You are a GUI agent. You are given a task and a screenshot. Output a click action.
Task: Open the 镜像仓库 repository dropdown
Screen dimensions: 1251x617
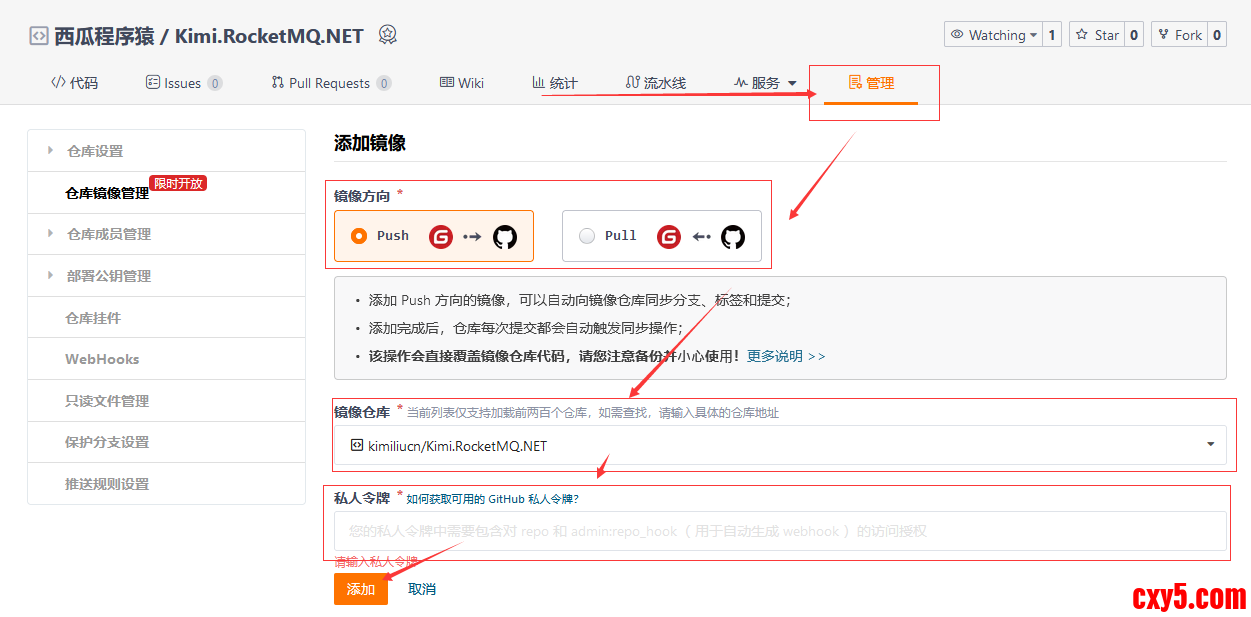coord(779,446)
